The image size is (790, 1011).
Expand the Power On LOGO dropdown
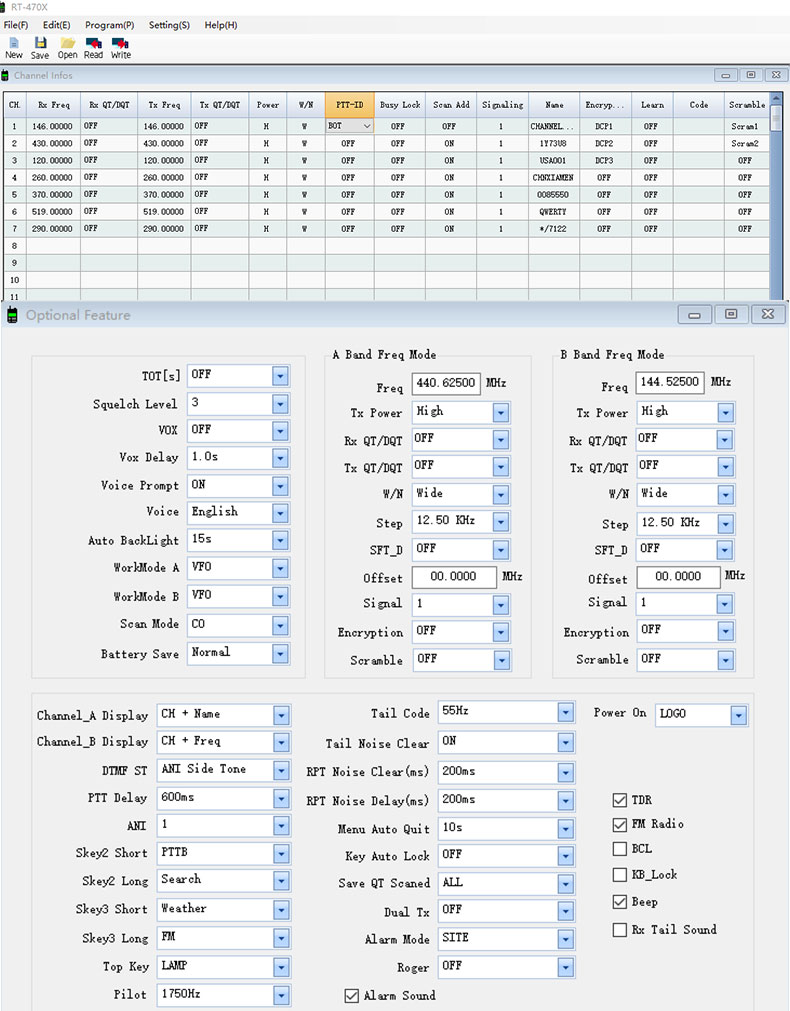click(738, 715)
